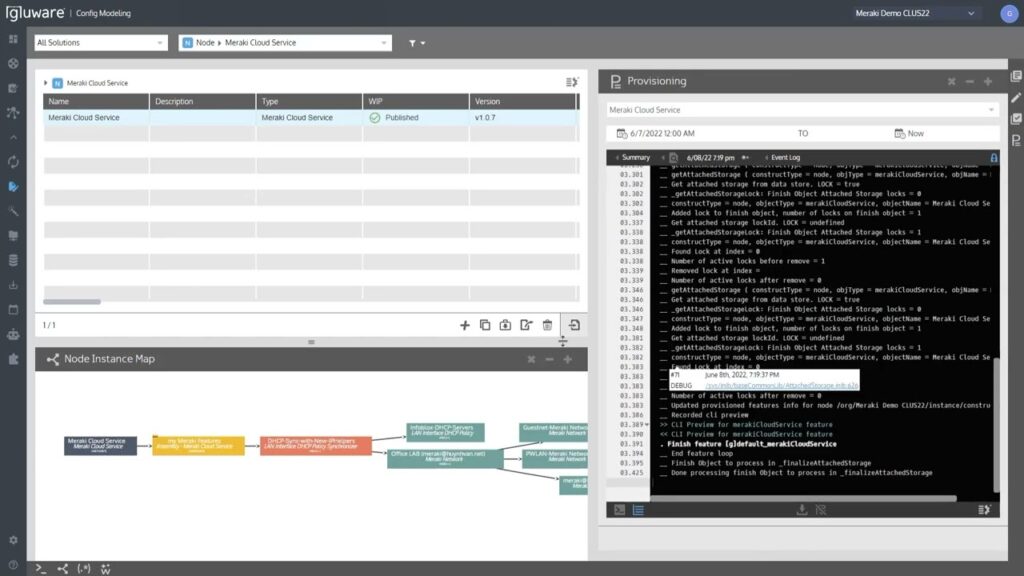Viewport: 1024px width, 576px height.
Task: Click the export icon beside the table toolbar
Action: pos(575,325)
